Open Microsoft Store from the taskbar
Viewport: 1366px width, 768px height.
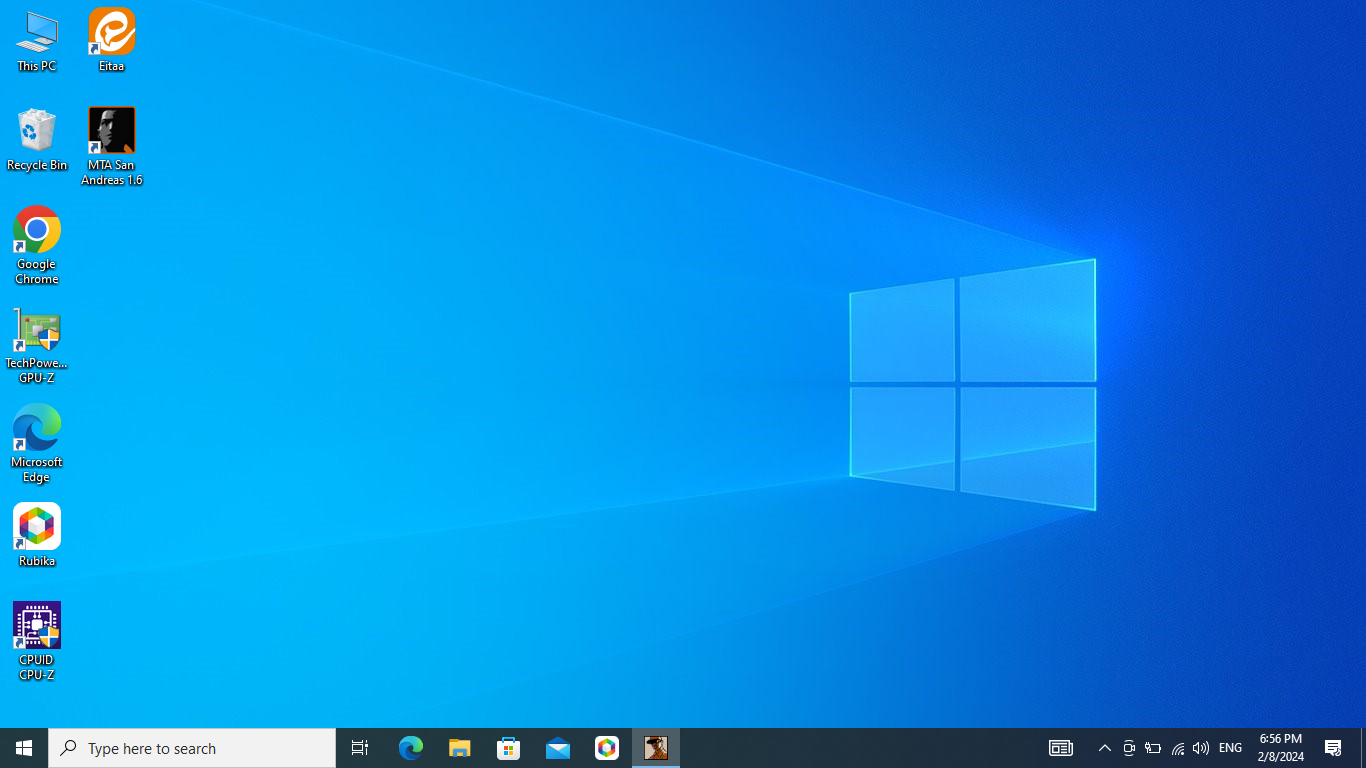[509, 748]
